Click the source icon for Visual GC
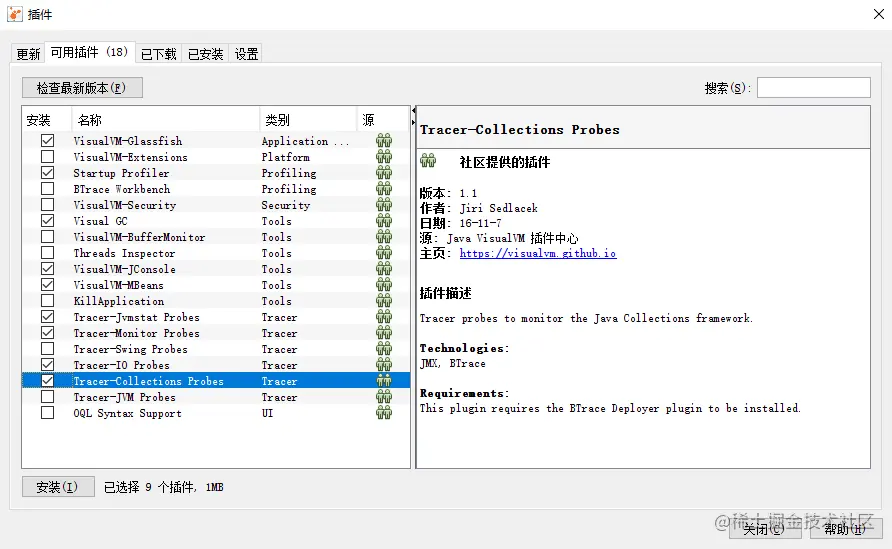 384,221
